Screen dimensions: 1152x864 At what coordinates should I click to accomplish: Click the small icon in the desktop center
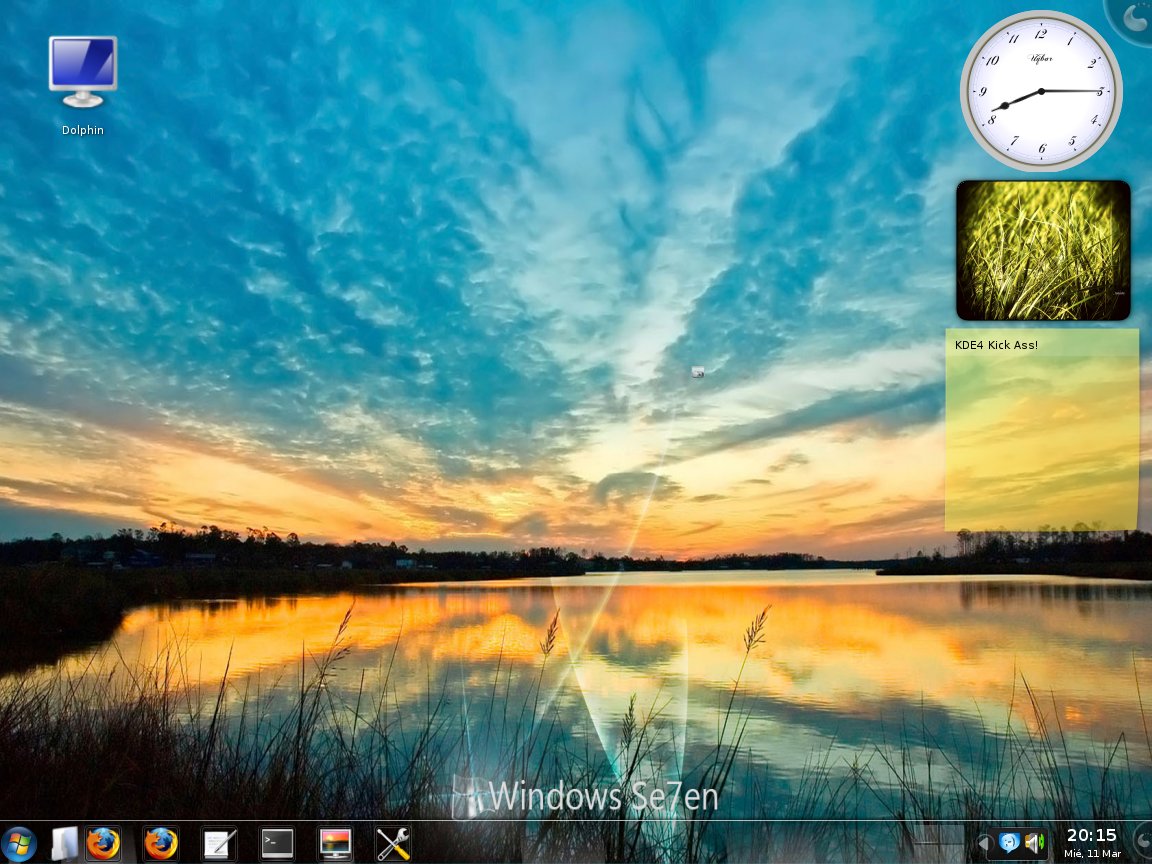[698, 372]
